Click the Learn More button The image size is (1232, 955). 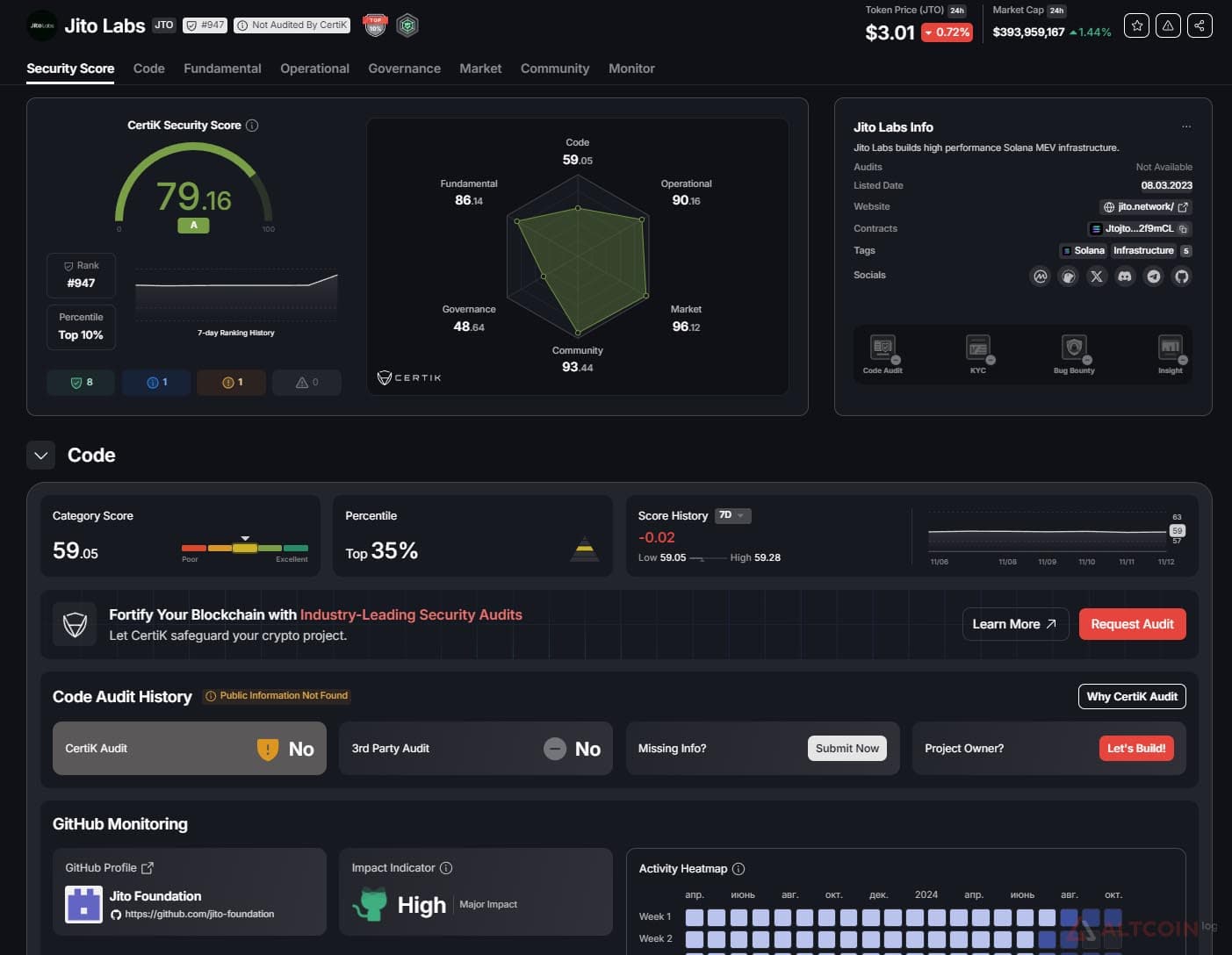tap(1015, 624)
